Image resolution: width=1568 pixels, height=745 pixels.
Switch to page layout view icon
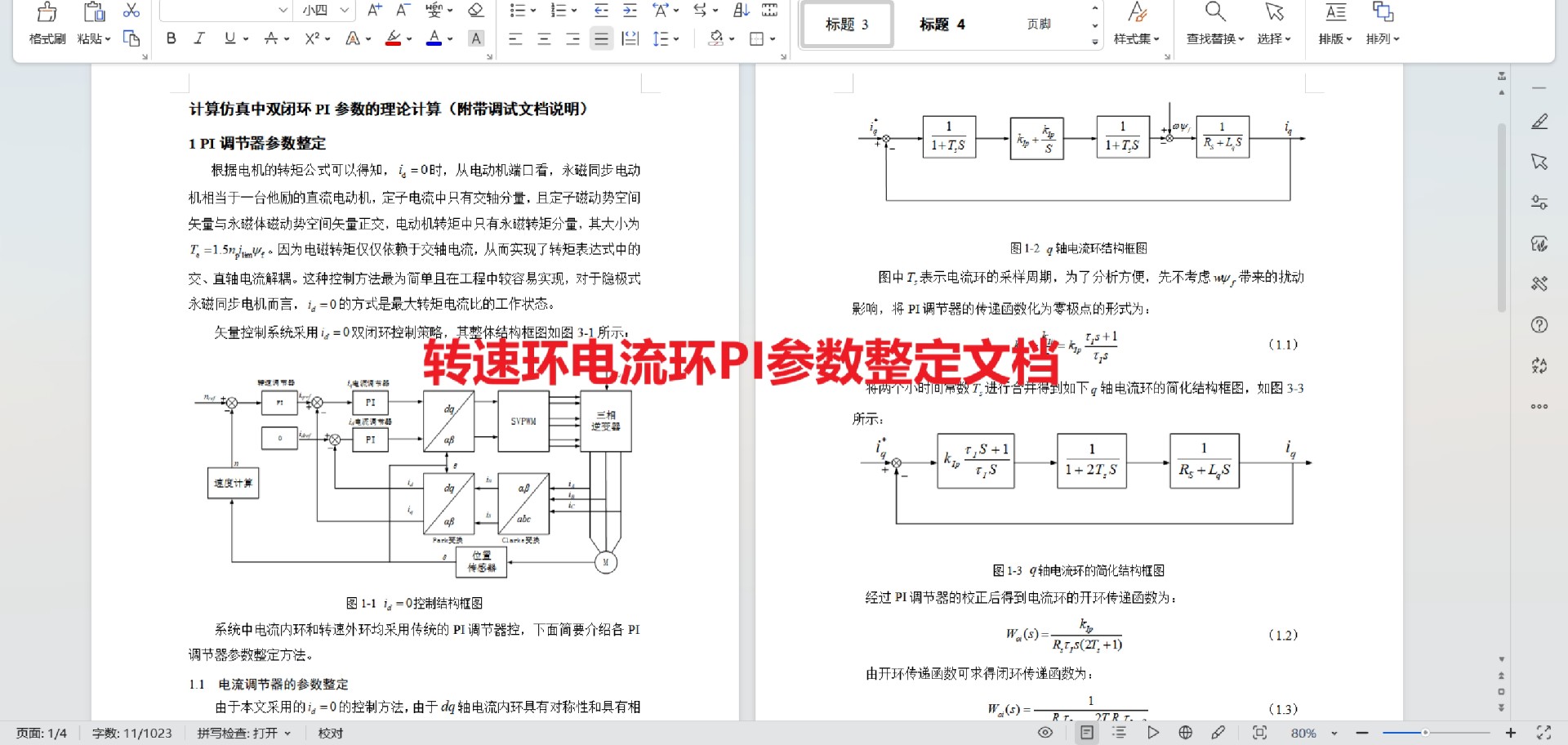click(1087, 733)
